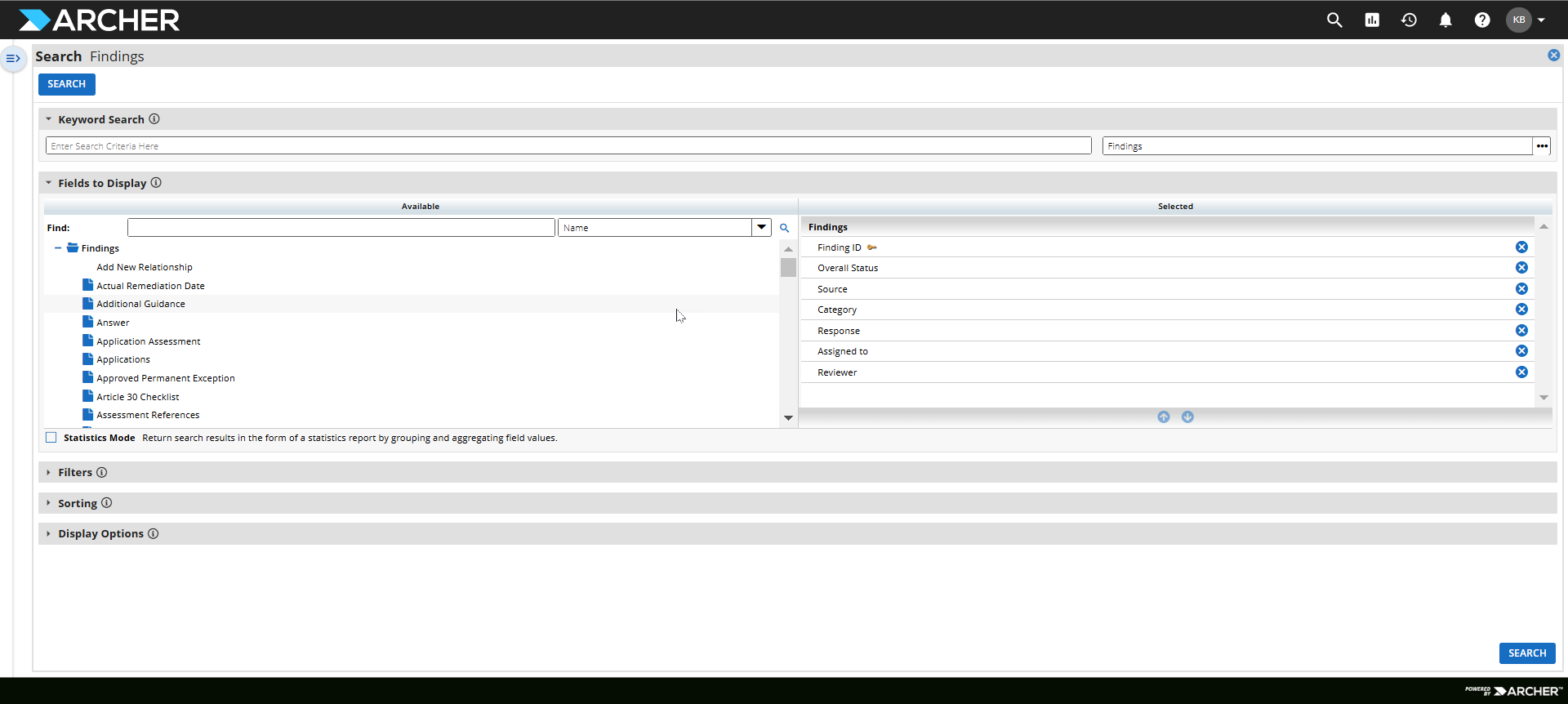Move selected field up arrow
The height and width of the screenshot is (704, 1568).
(x=1164, y=417)
